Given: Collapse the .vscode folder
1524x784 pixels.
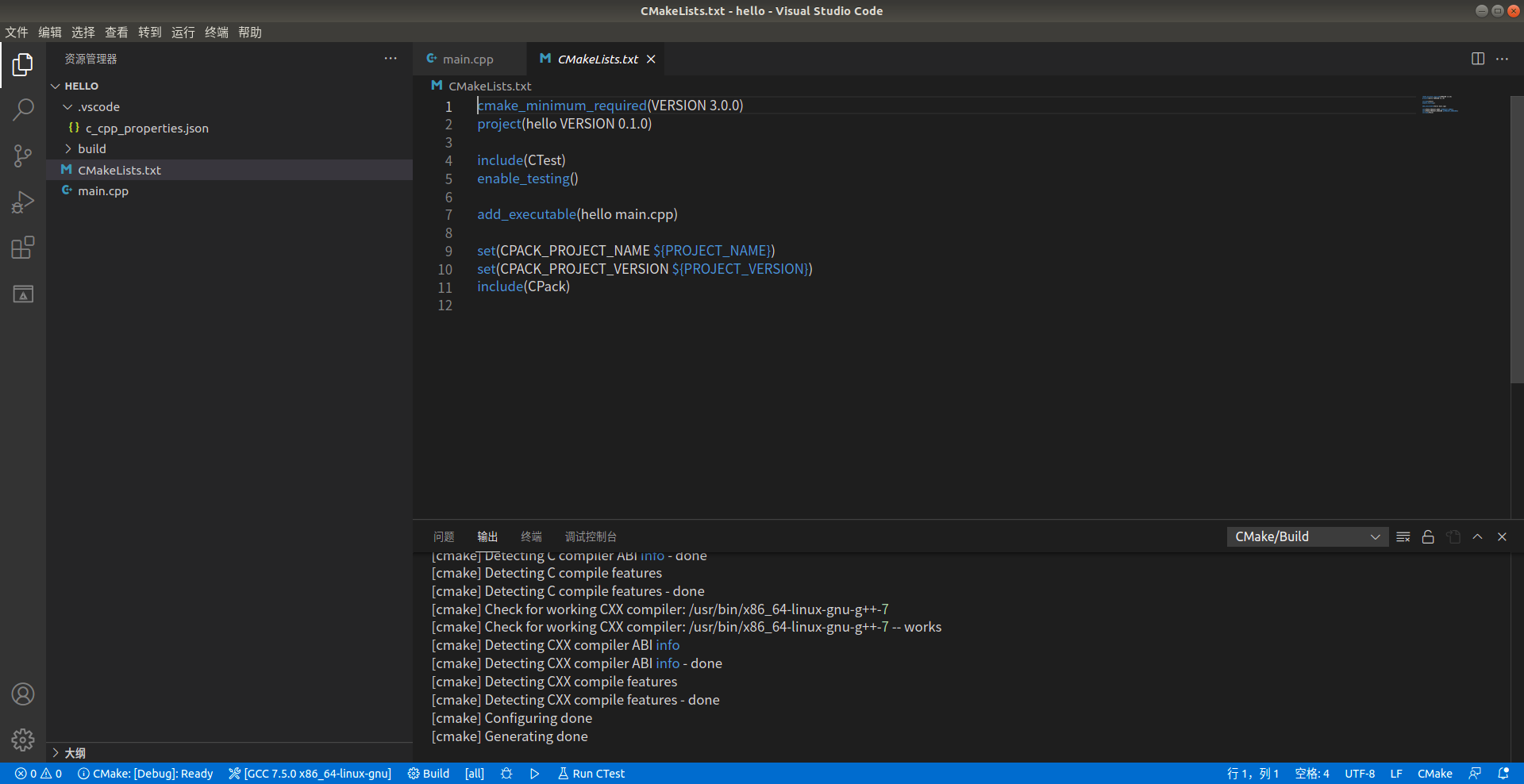Looking at the screenshot, I should (x=229, y=107).
